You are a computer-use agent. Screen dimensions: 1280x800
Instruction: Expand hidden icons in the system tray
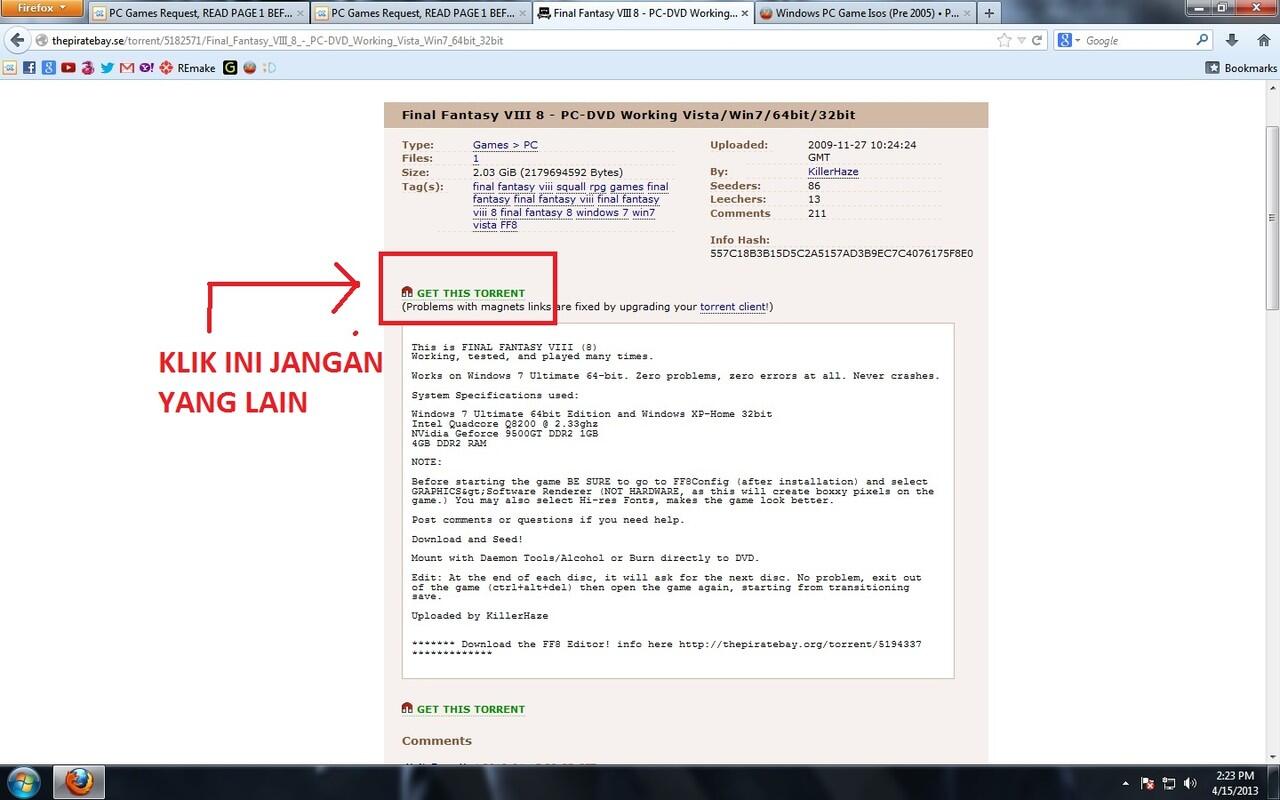(x=1128, y=782)
